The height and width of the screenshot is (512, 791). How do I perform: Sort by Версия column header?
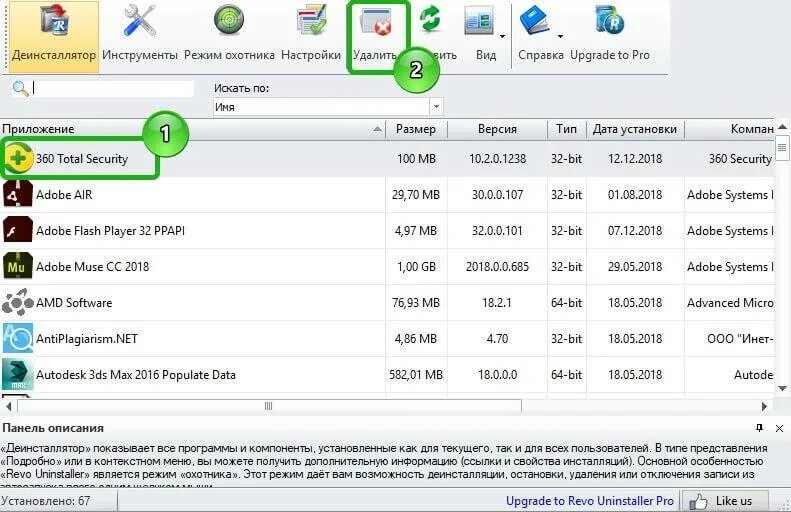(497, 129)
